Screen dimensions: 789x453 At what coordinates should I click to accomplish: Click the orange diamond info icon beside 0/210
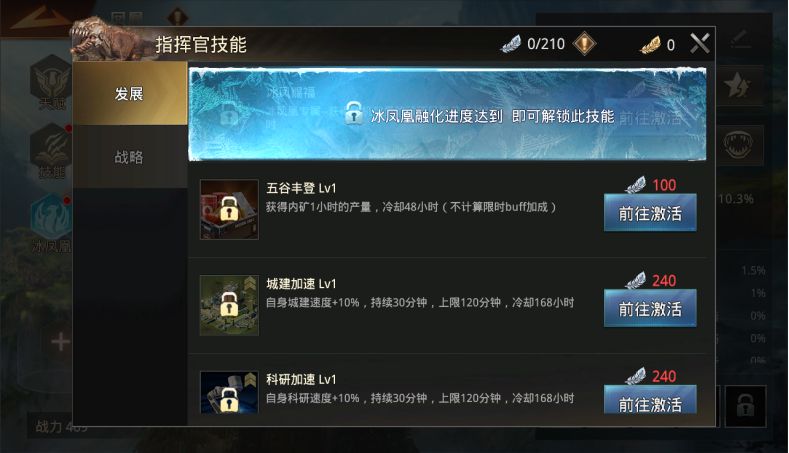coord(584,44)
